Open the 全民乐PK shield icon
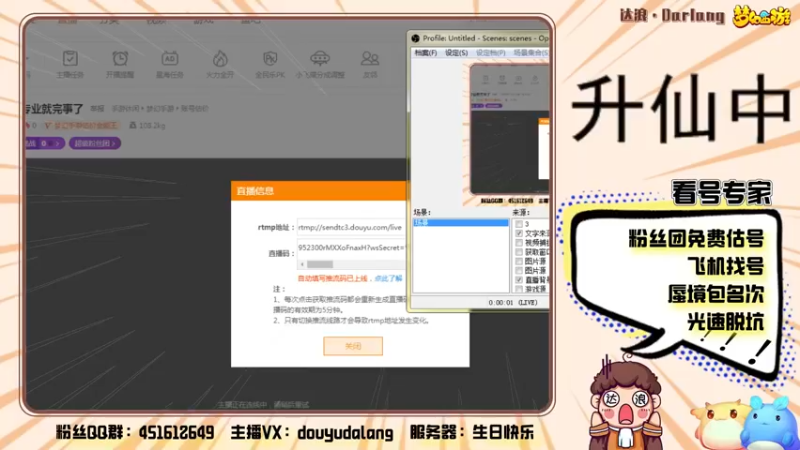The width and height of the screenshot is (800, 450). click(270, 59)
